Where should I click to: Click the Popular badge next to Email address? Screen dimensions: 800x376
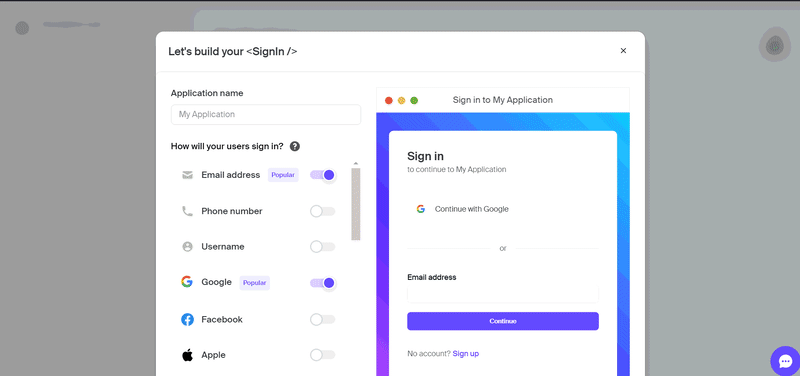(283, 175)
